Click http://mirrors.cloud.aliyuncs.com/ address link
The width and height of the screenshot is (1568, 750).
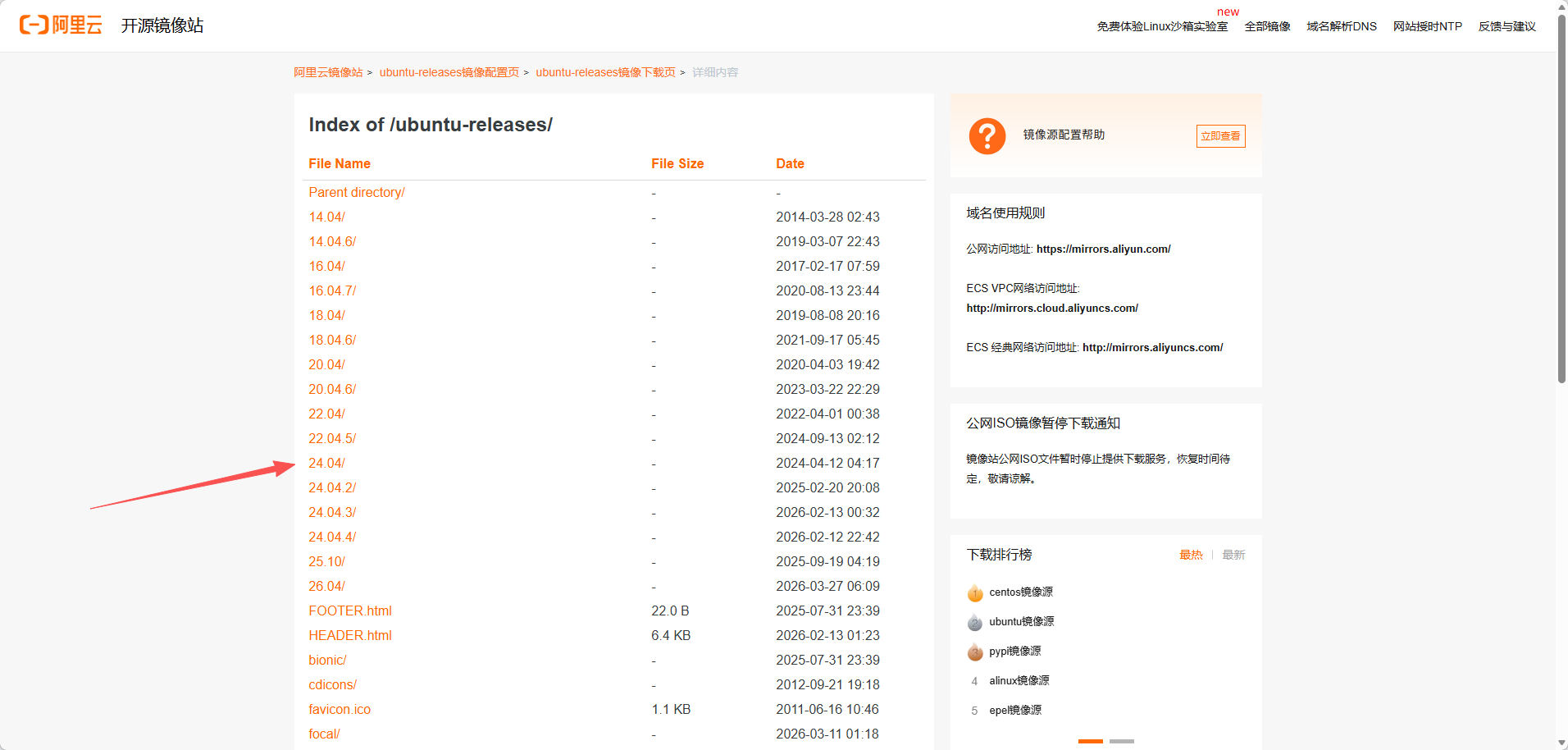[x=1052, y=308]
